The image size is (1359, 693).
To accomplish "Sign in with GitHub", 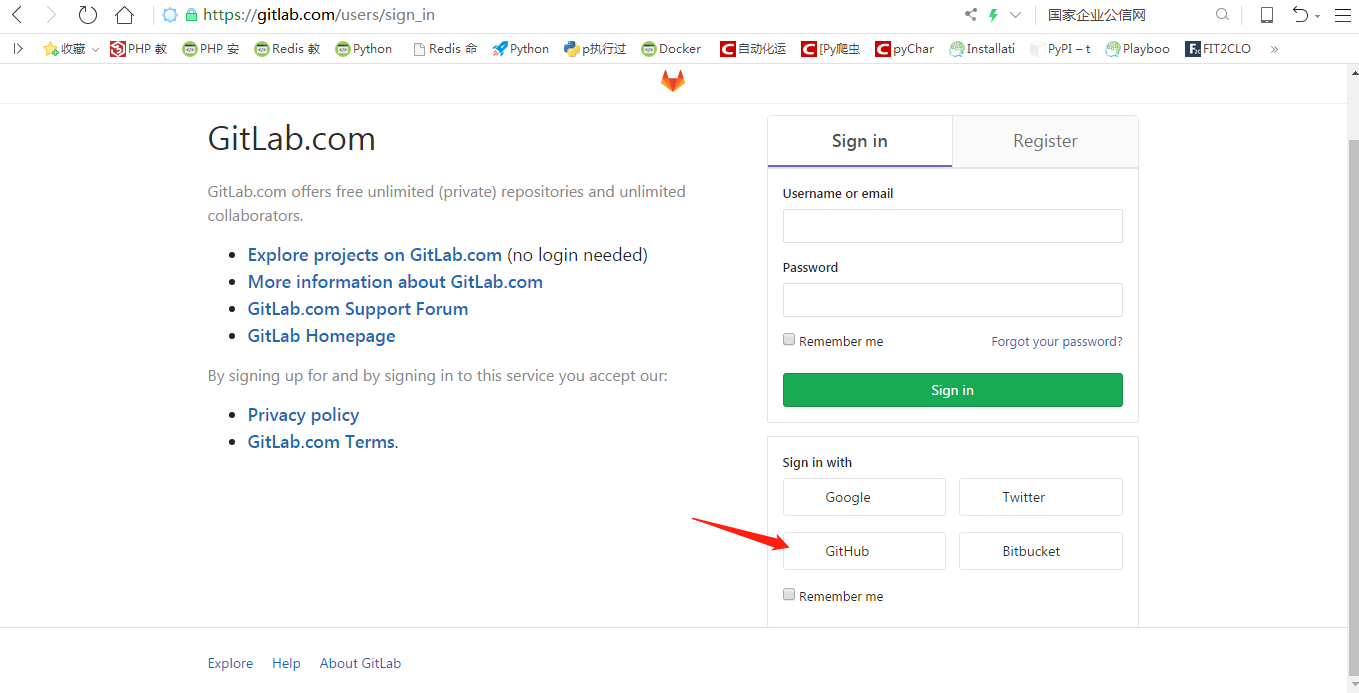I will coord(863,550).
